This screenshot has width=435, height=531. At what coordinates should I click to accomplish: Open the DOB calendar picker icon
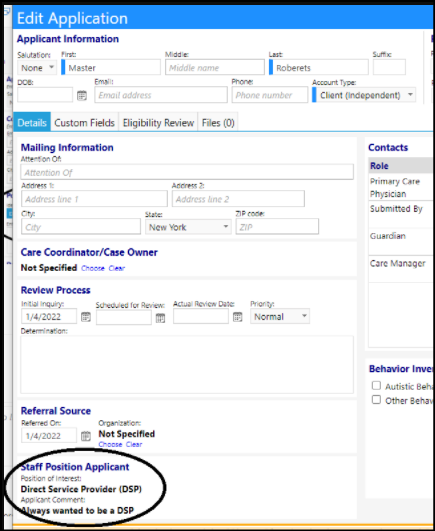(82, 95)
